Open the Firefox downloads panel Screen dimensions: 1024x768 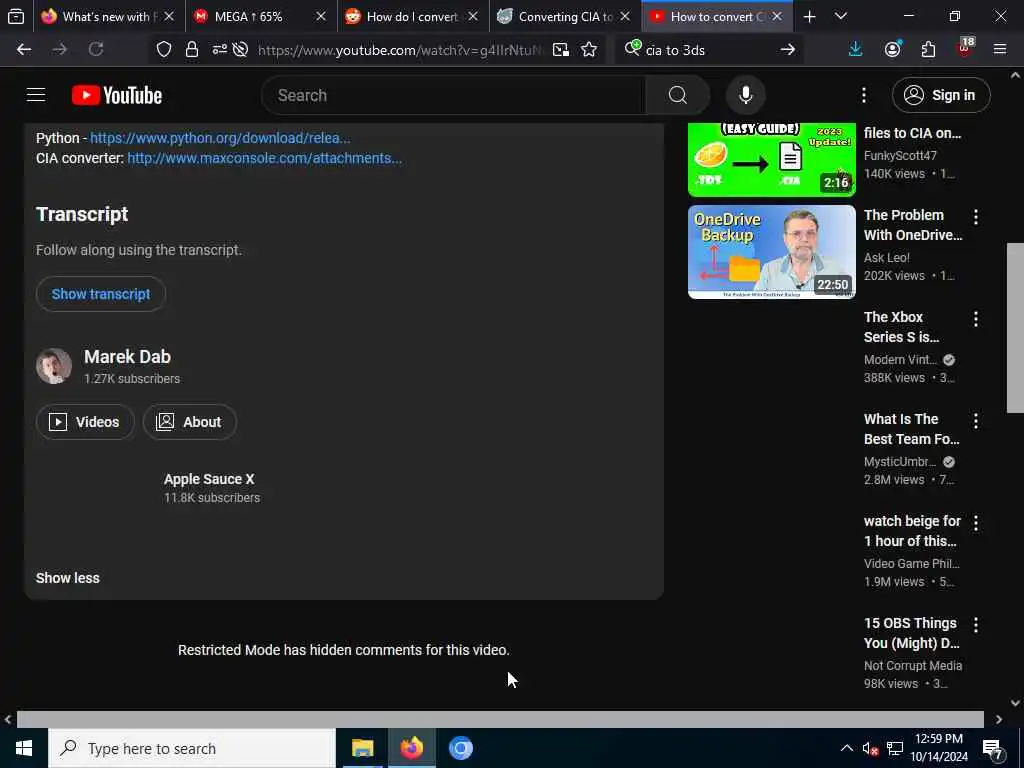[856, 50]
